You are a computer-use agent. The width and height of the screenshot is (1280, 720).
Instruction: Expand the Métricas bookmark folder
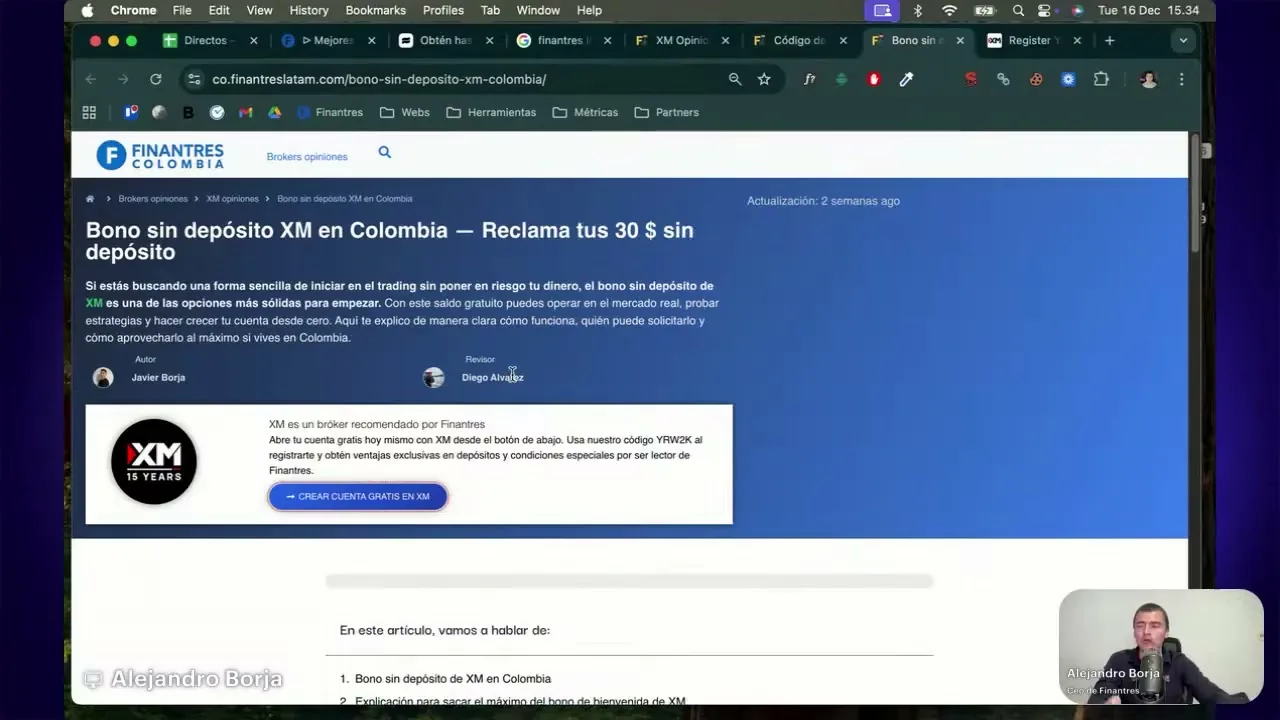(585, 112)
